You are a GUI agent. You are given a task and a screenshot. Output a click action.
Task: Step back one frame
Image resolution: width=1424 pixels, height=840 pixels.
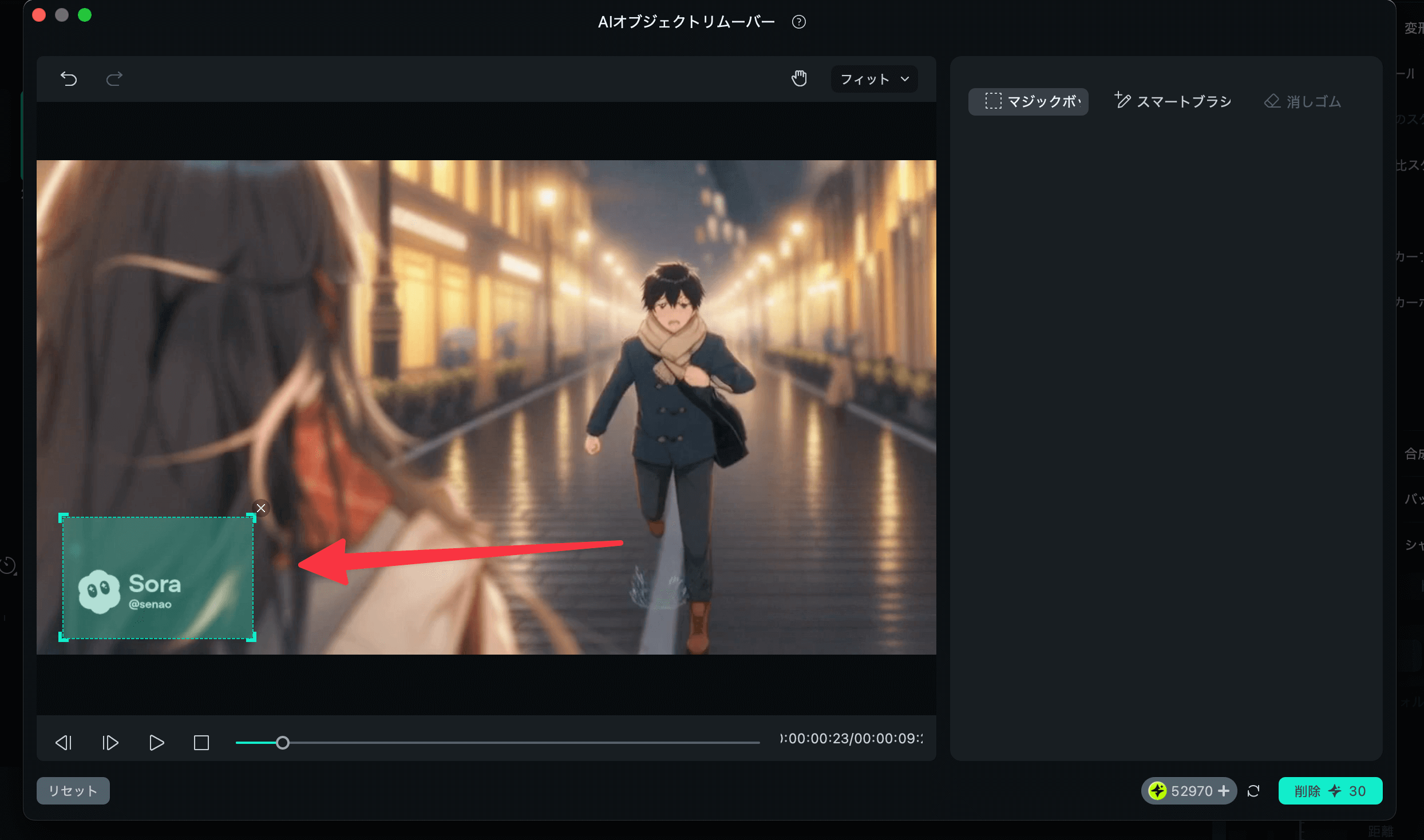[64, 743]
